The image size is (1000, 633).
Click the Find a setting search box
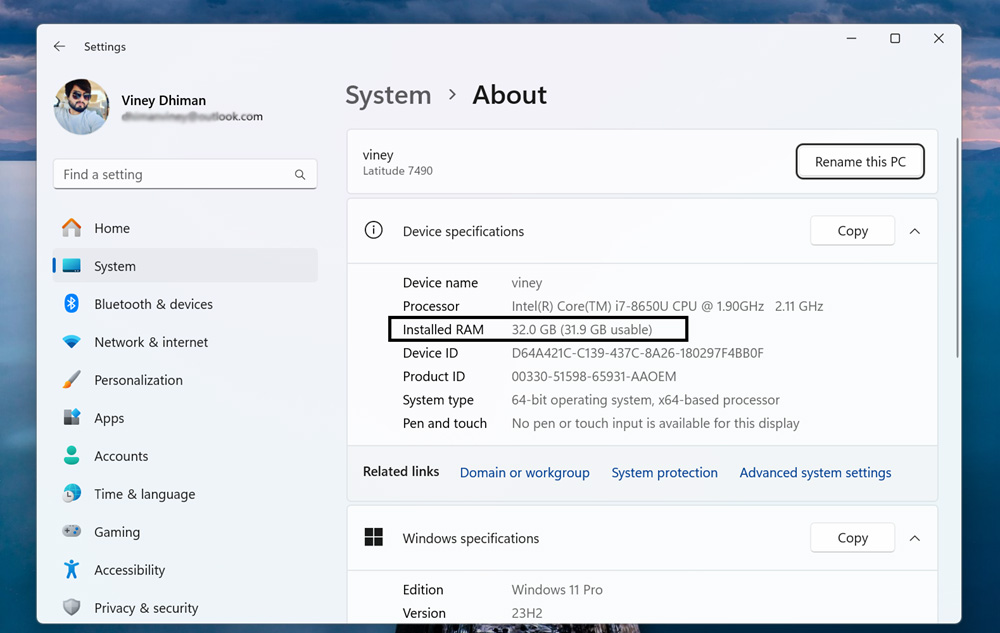tap(185, 174)
